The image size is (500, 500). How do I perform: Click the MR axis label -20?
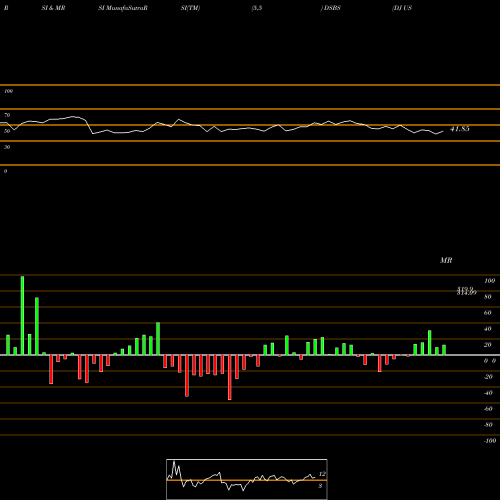[488, 377]
